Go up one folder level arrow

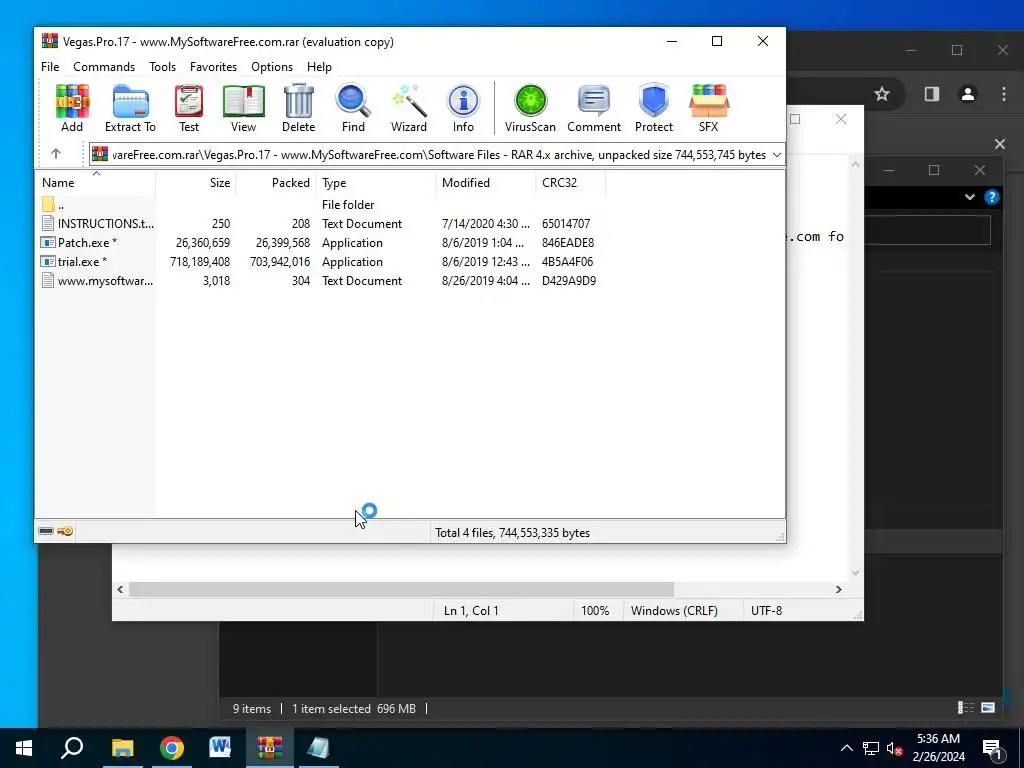(x=56, y=154)
